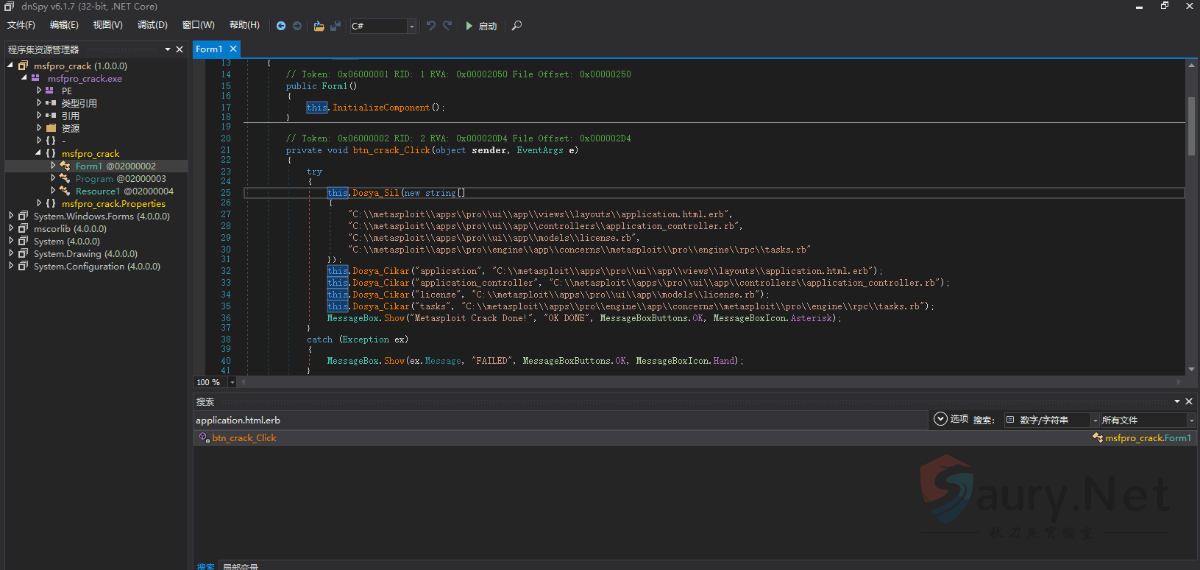The image size is (1200, 570).
Task: Open the C# language dropdown
Action: (x=411, y=26)
